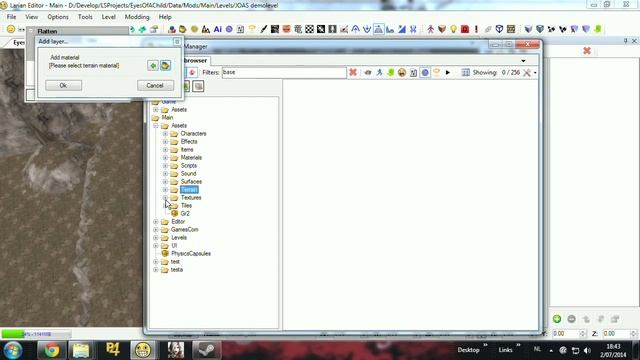
Task: Click the lightbulb icon in main toolbar
Action: point(453,29)
